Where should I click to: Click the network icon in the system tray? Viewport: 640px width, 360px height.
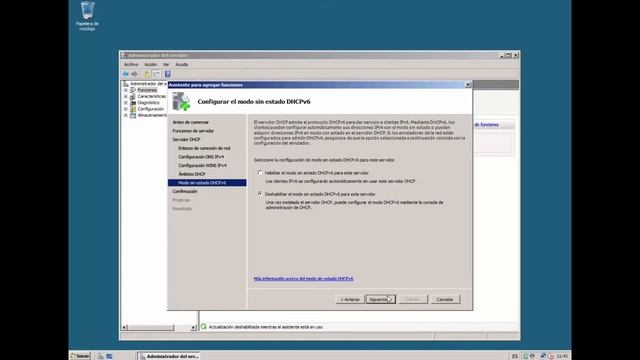click(543, 356)
